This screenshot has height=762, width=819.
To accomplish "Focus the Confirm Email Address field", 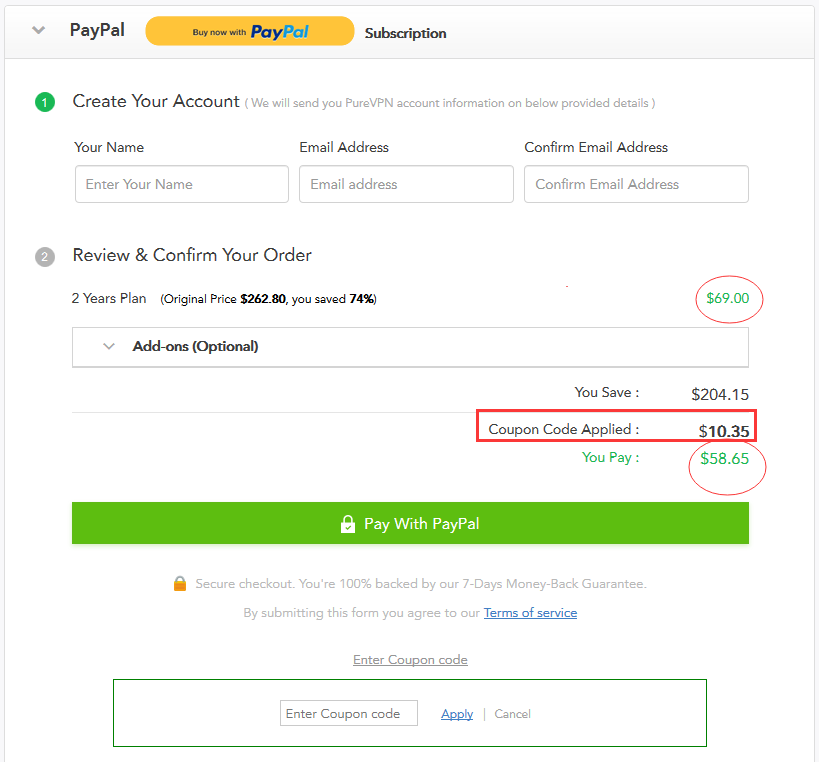I will pos(636,184).
